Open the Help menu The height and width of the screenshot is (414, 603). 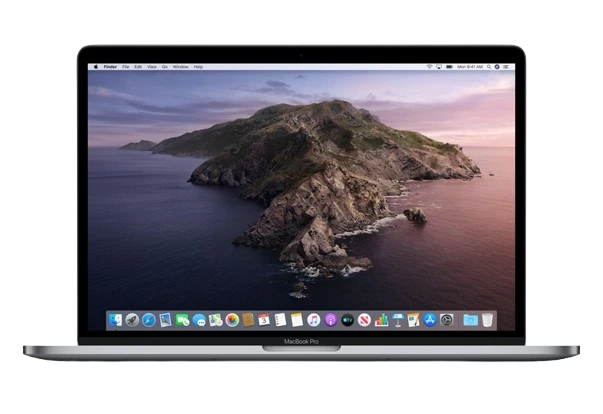[198, 67]
